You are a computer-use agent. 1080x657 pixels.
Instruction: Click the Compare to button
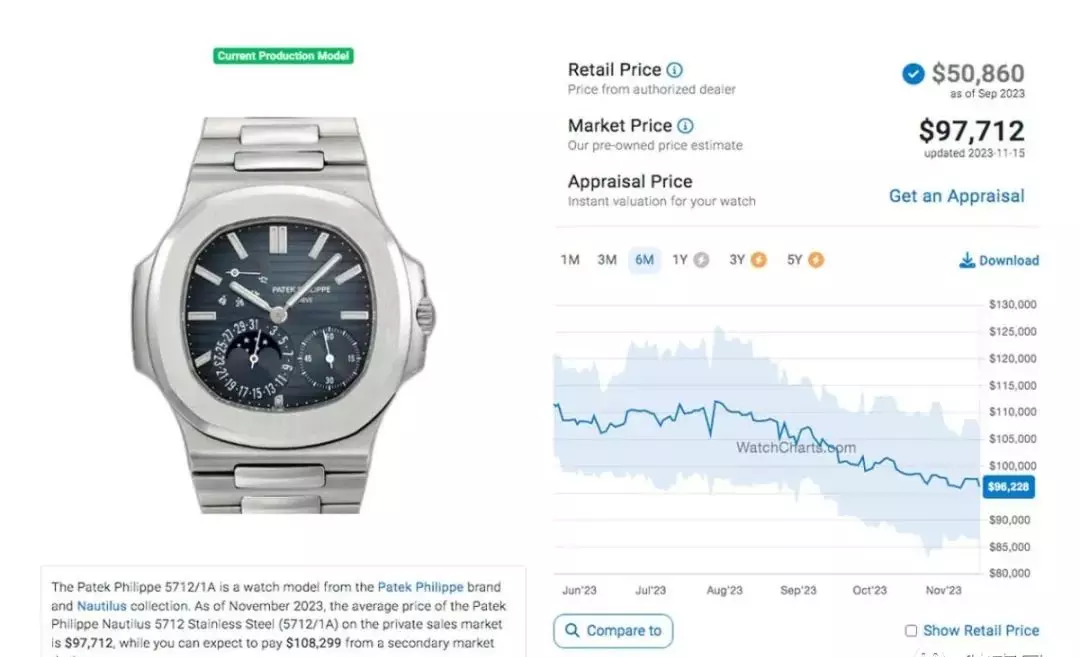coord(613,631)
